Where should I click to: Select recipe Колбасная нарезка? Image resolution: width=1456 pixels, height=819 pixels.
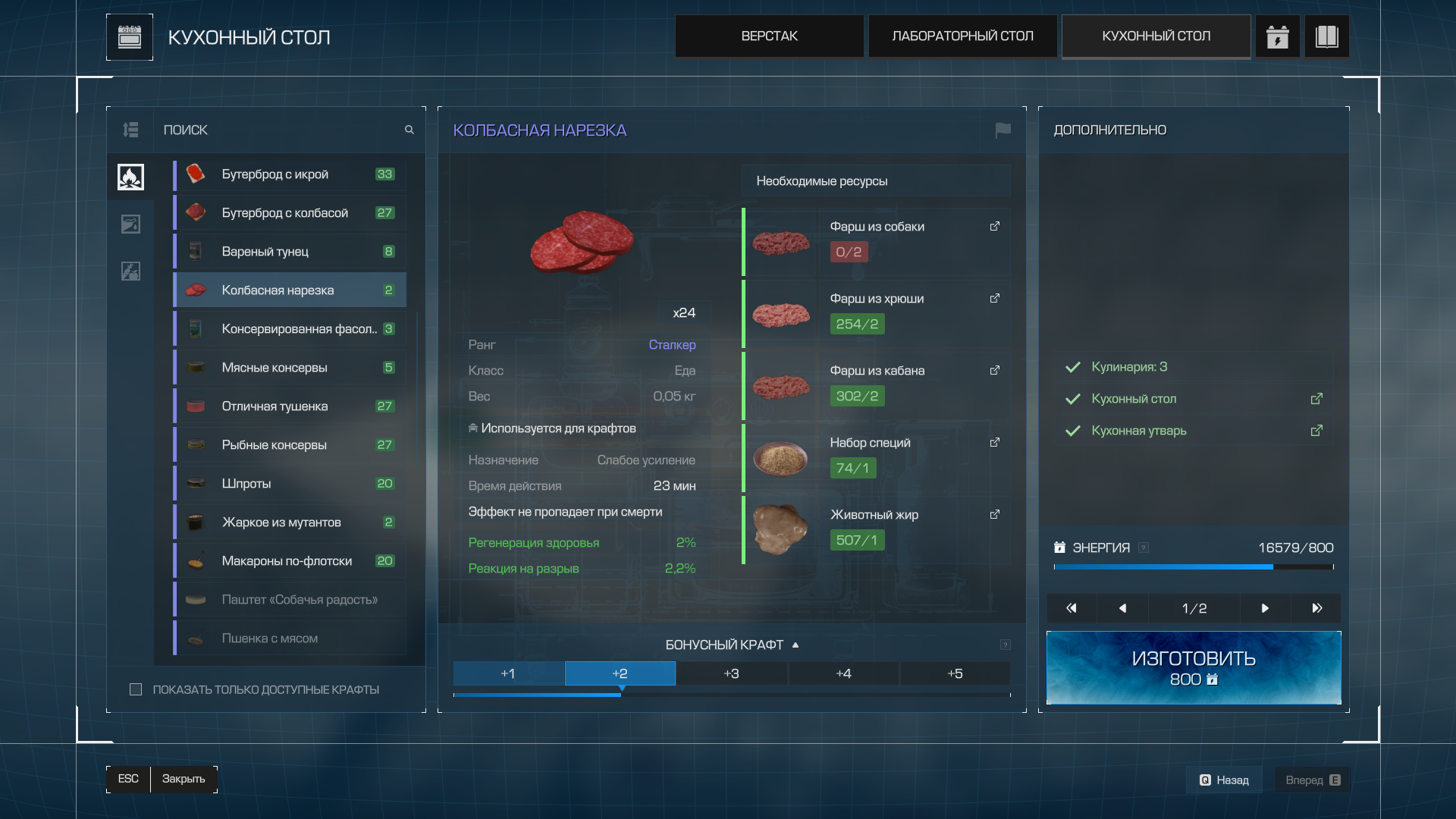pos(290,290)
